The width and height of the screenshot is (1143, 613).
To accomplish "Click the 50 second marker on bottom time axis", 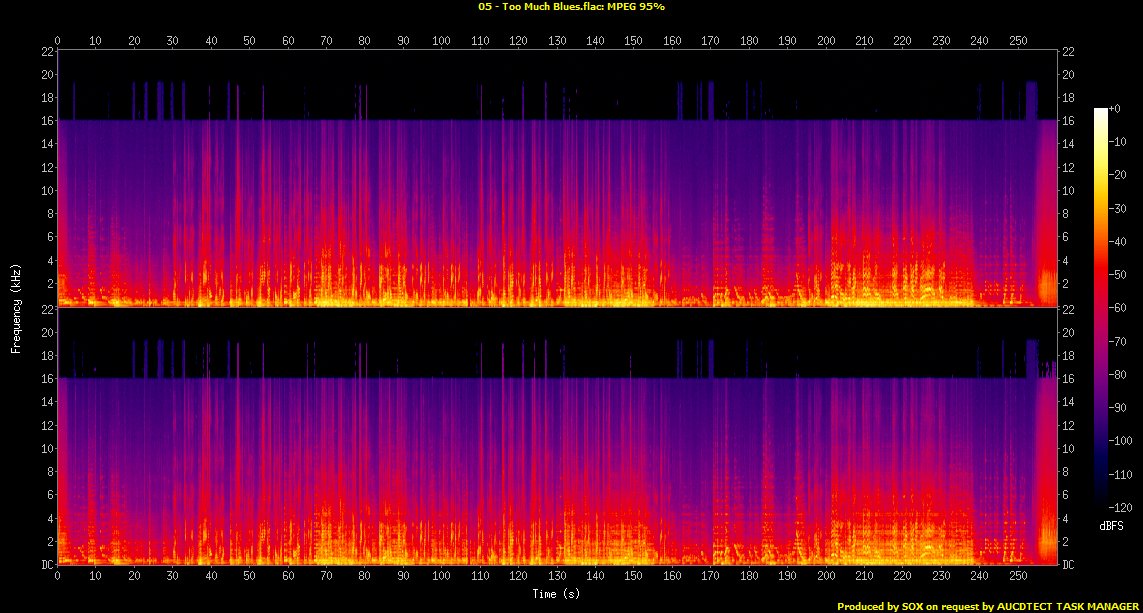I will 250,576.
